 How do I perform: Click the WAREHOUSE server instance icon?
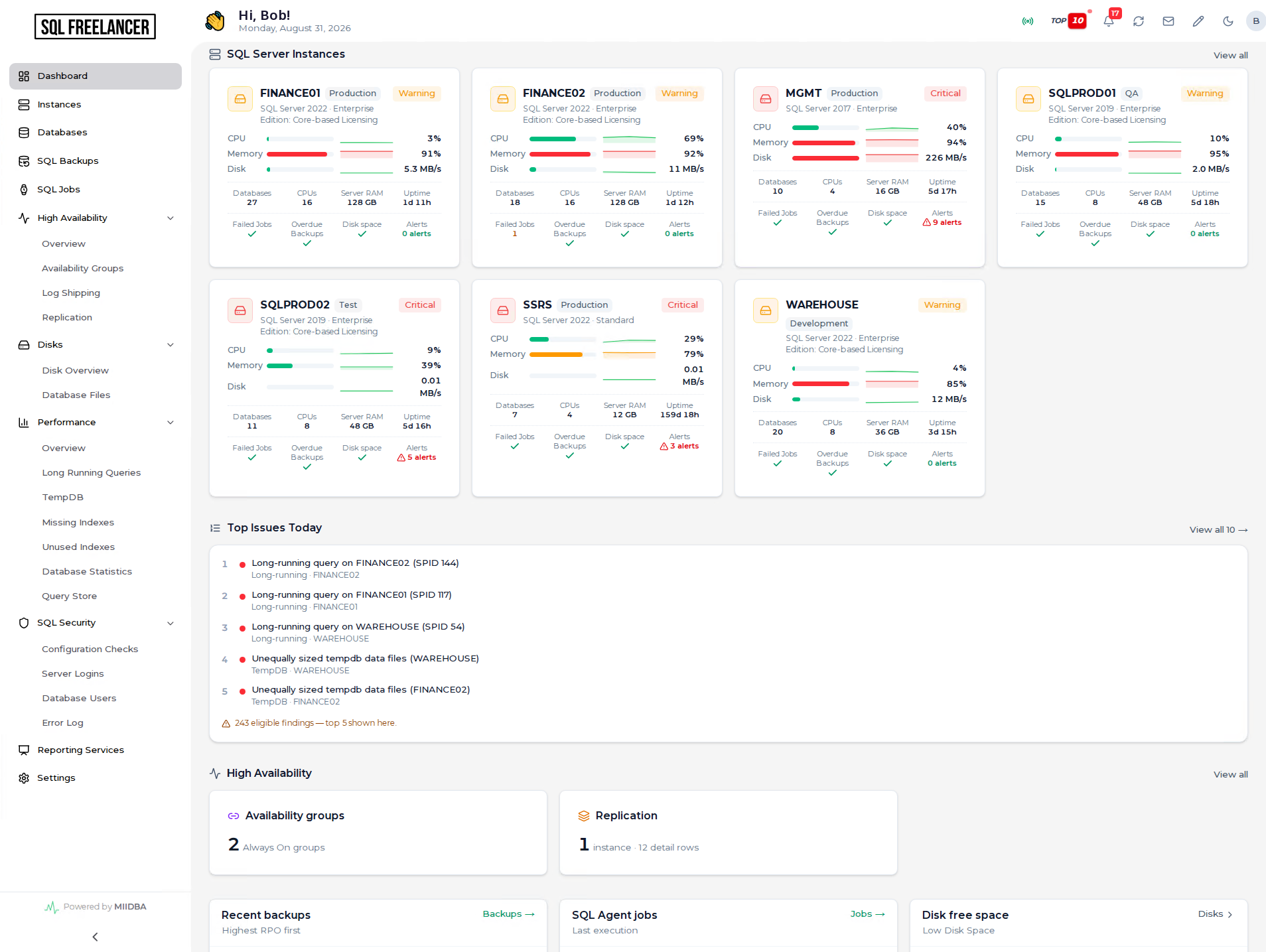pos(766,310)
